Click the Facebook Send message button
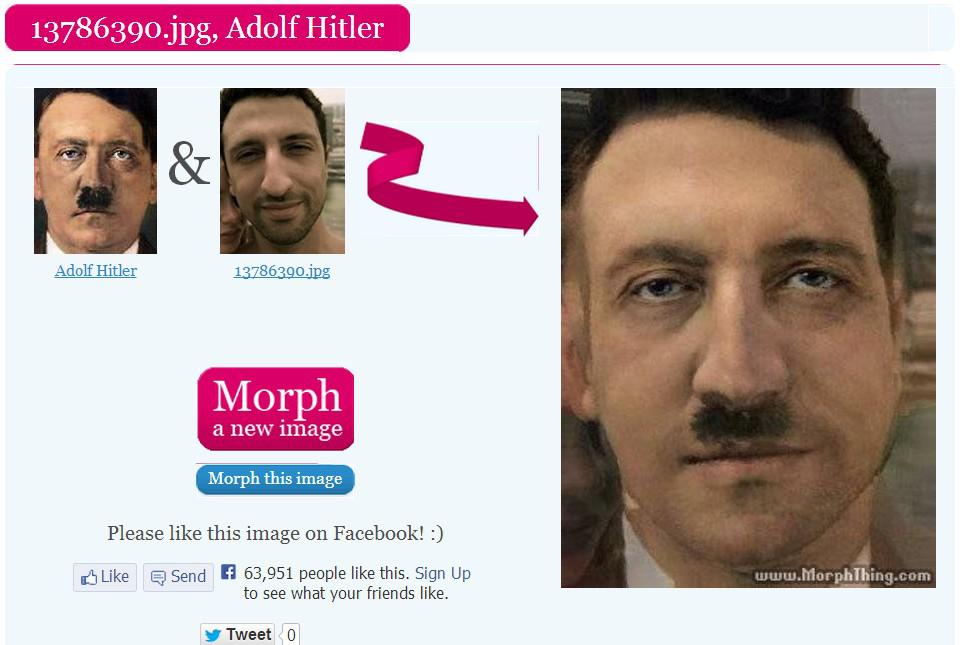 [178, 577]
